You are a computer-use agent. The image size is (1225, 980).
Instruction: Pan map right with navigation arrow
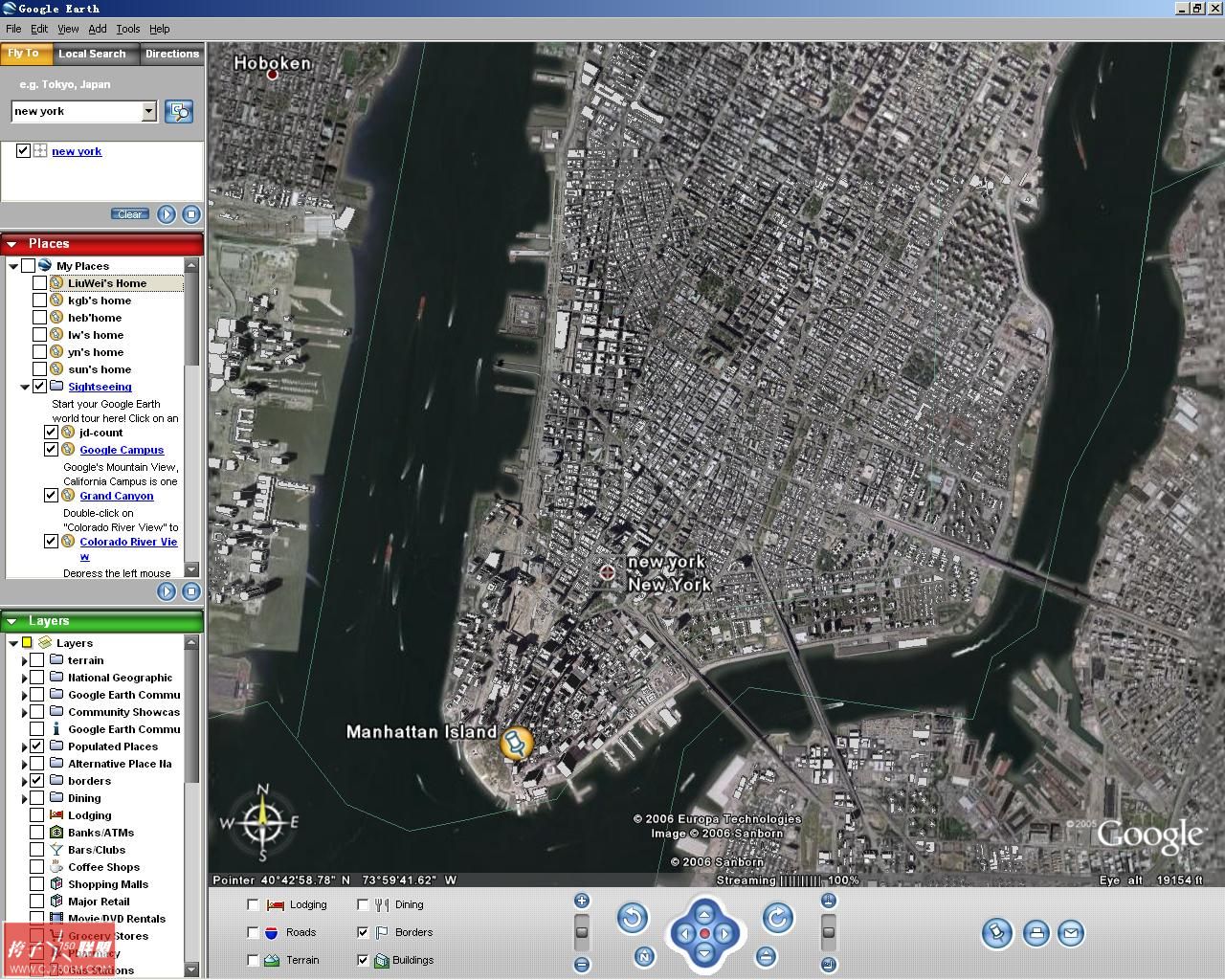point(725,933)
